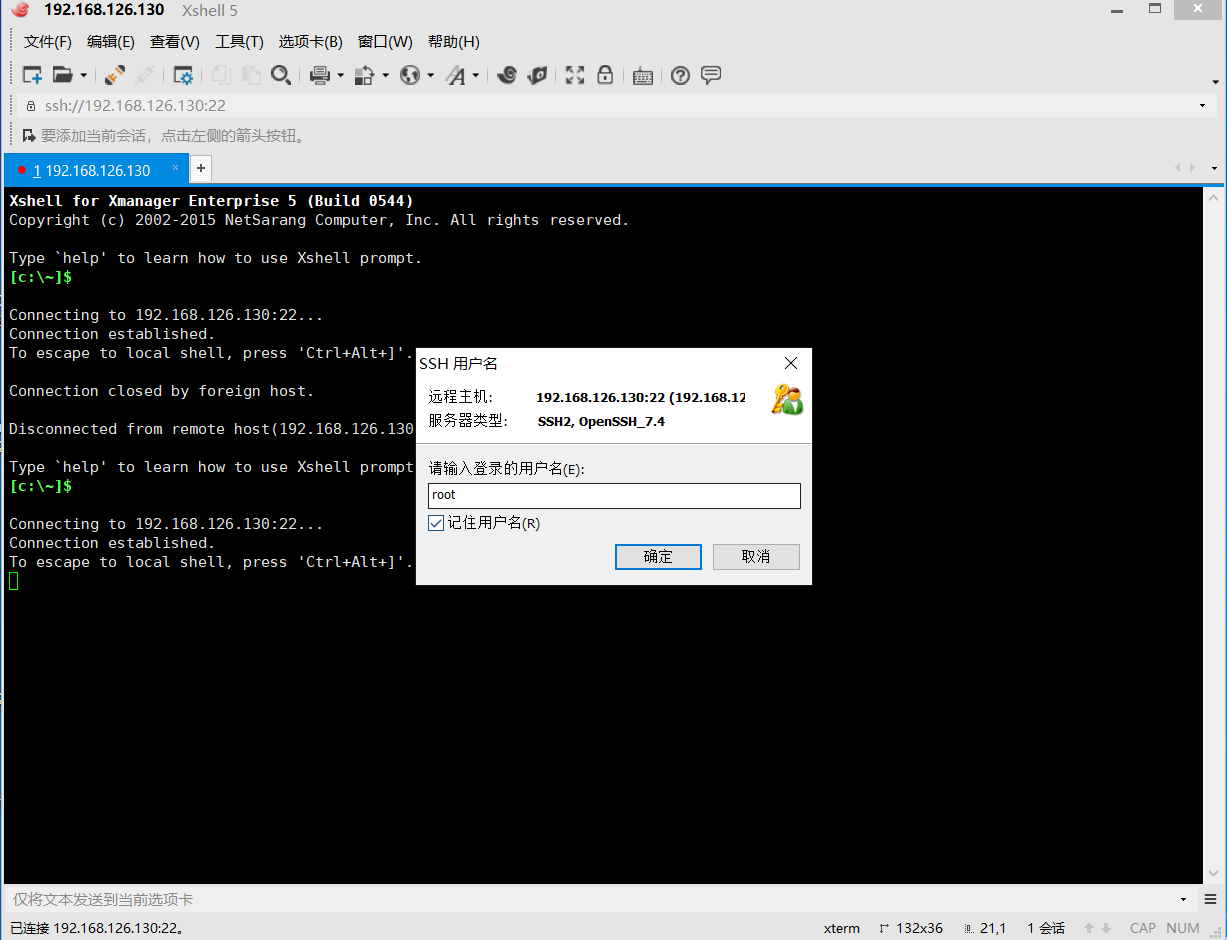
Task: Click the Help question mark icon
Action: [681, 75]
